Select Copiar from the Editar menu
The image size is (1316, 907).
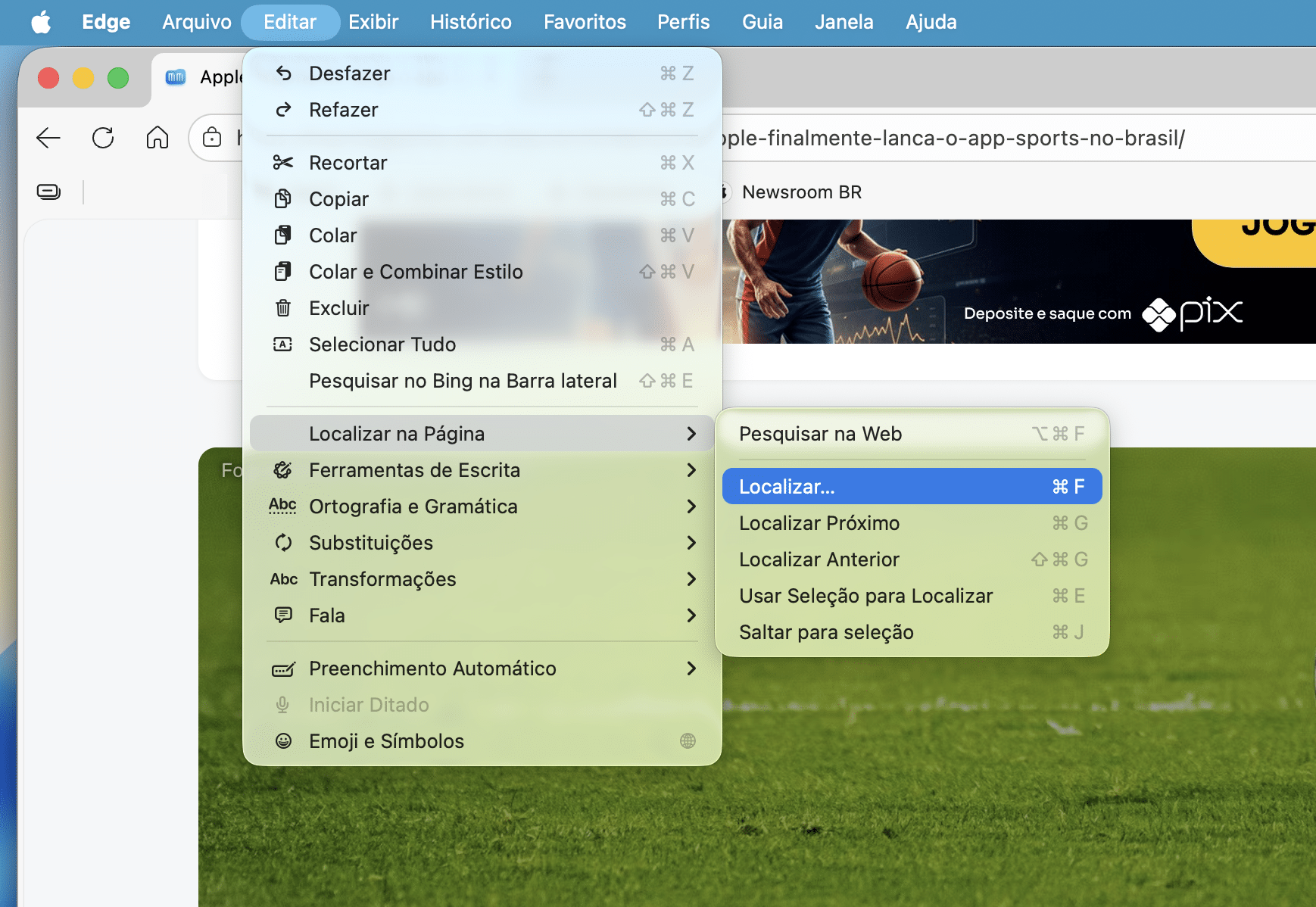338,199
